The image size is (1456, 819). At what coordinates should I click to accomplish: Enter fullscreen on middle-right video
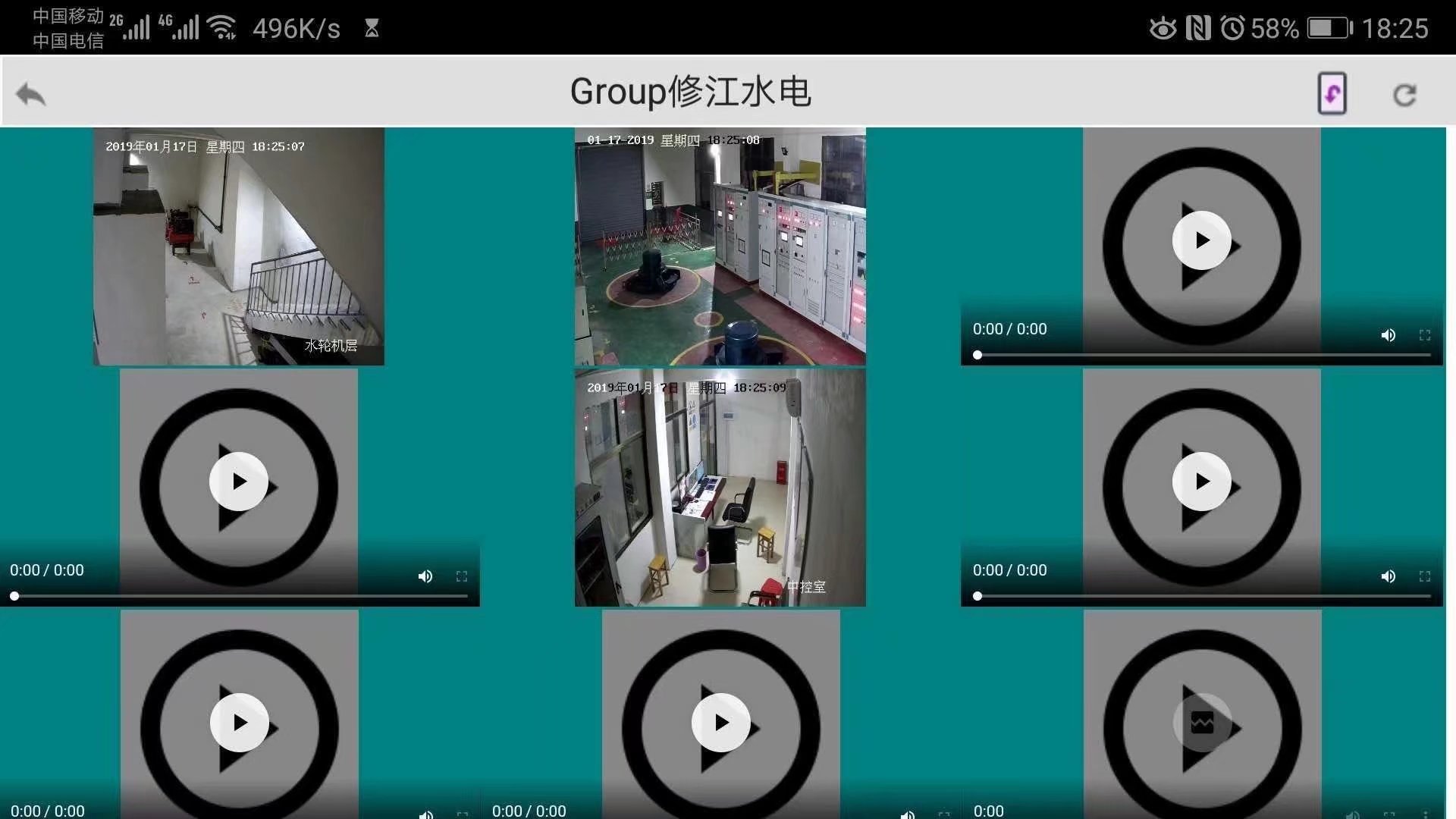(1425, 576)
